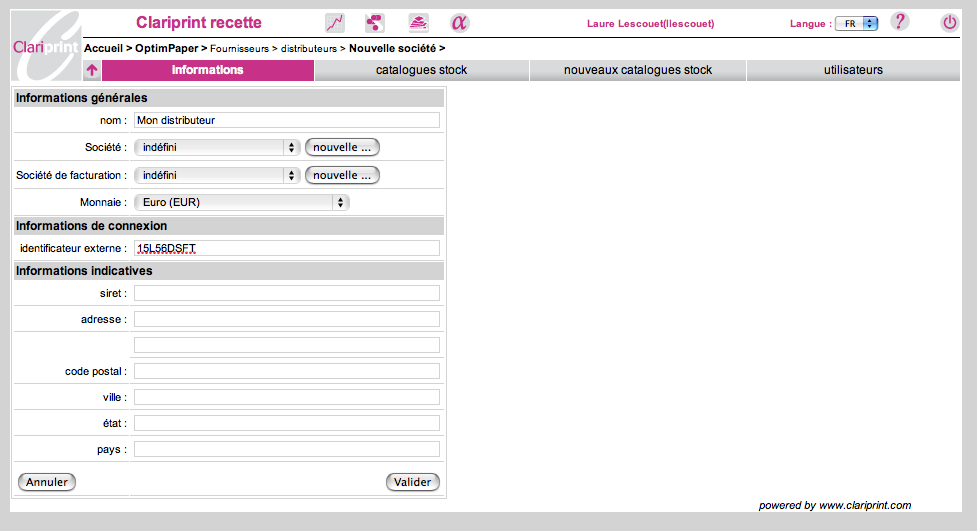Open the Monnaie currency dropdown

click(x=242, y=202)
